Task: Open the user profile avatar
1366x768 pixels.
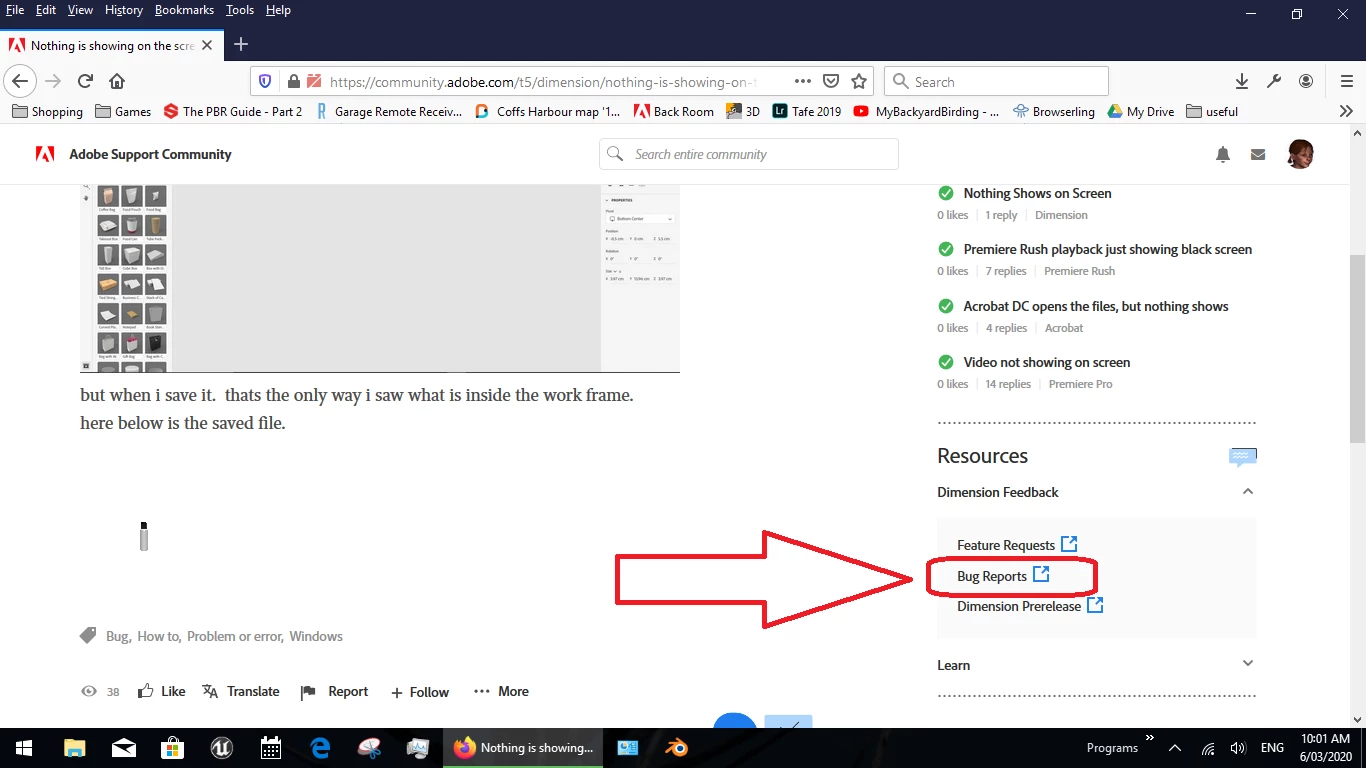Action: click(1300, 154)
